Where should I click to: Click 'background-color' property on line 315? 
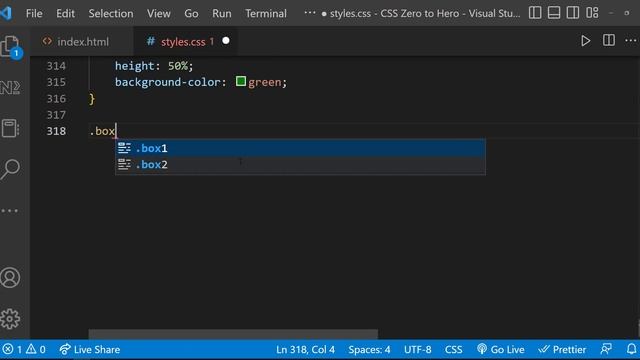167,82
